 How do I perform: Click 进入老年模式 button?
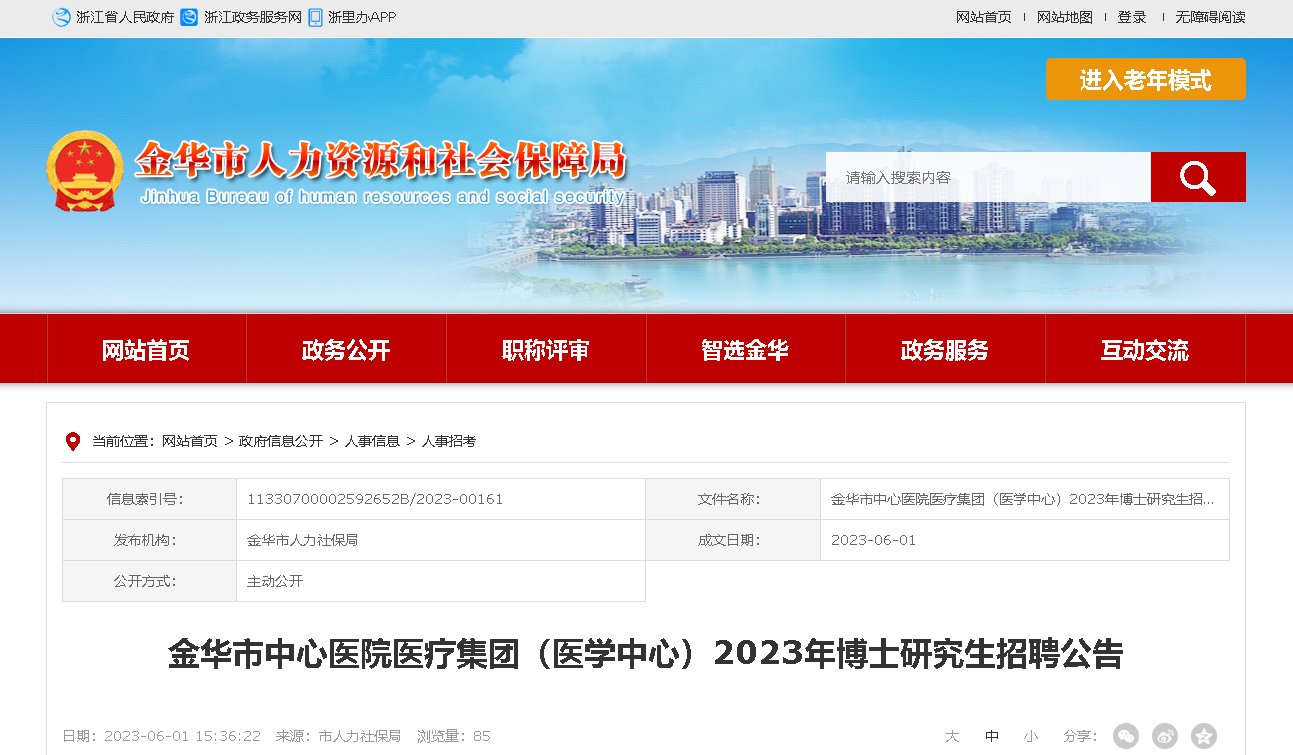(1146, 79)
